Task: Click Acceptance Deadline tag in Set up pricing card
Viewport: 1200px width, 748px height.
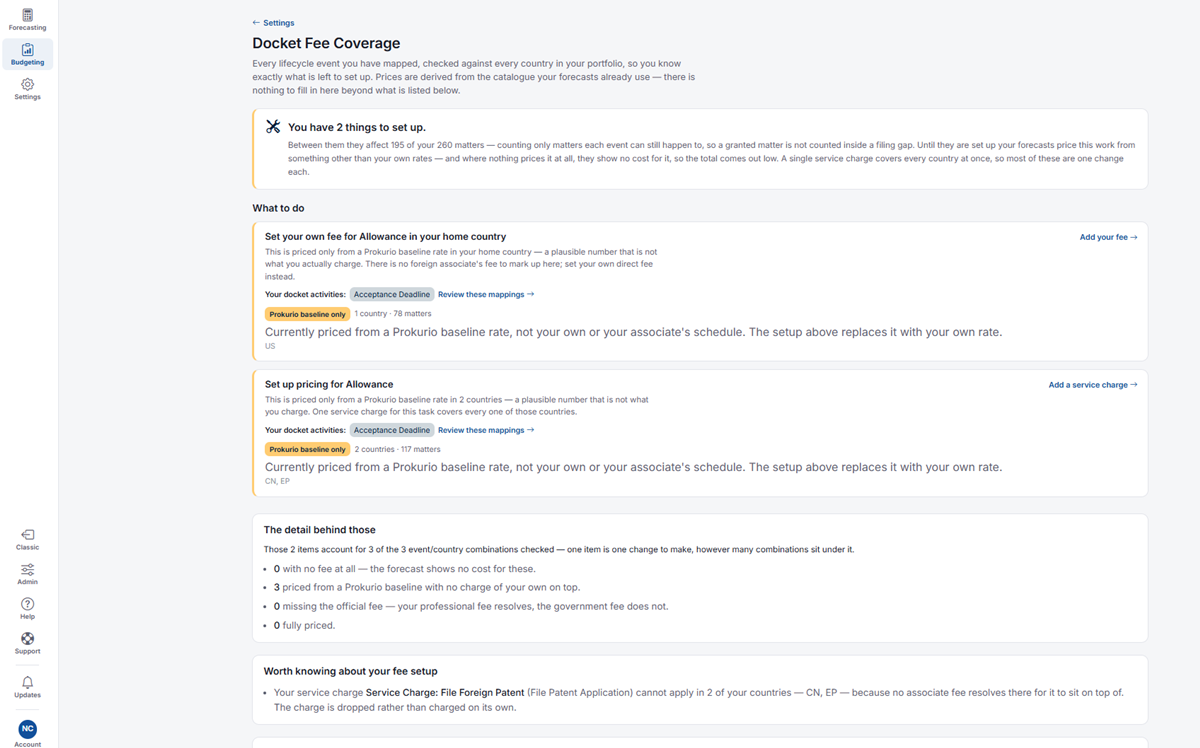Action: click(392, 430)
